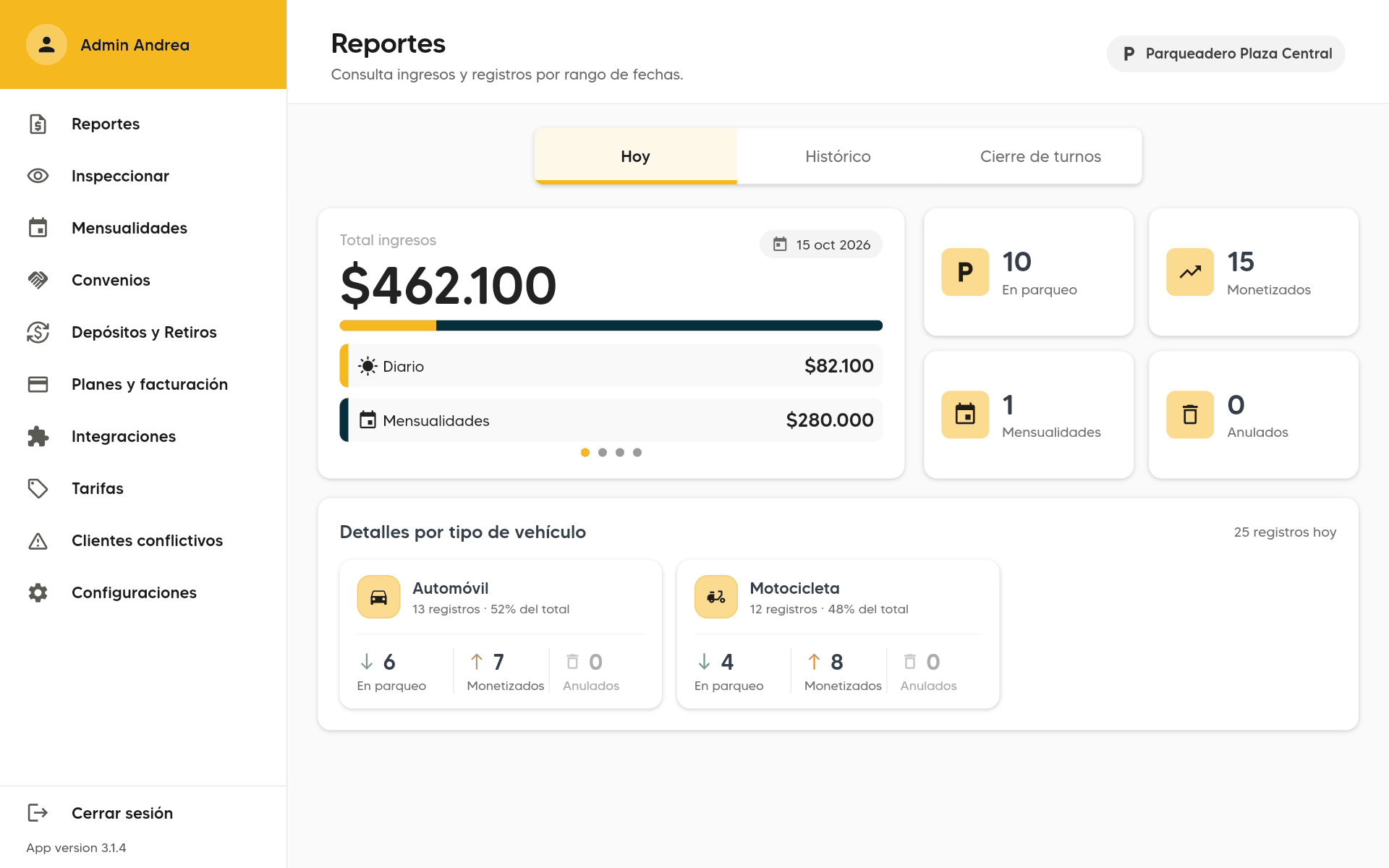1389x868 pixels.
Task: Select the third carousel dot indicator
Action: 620,452
